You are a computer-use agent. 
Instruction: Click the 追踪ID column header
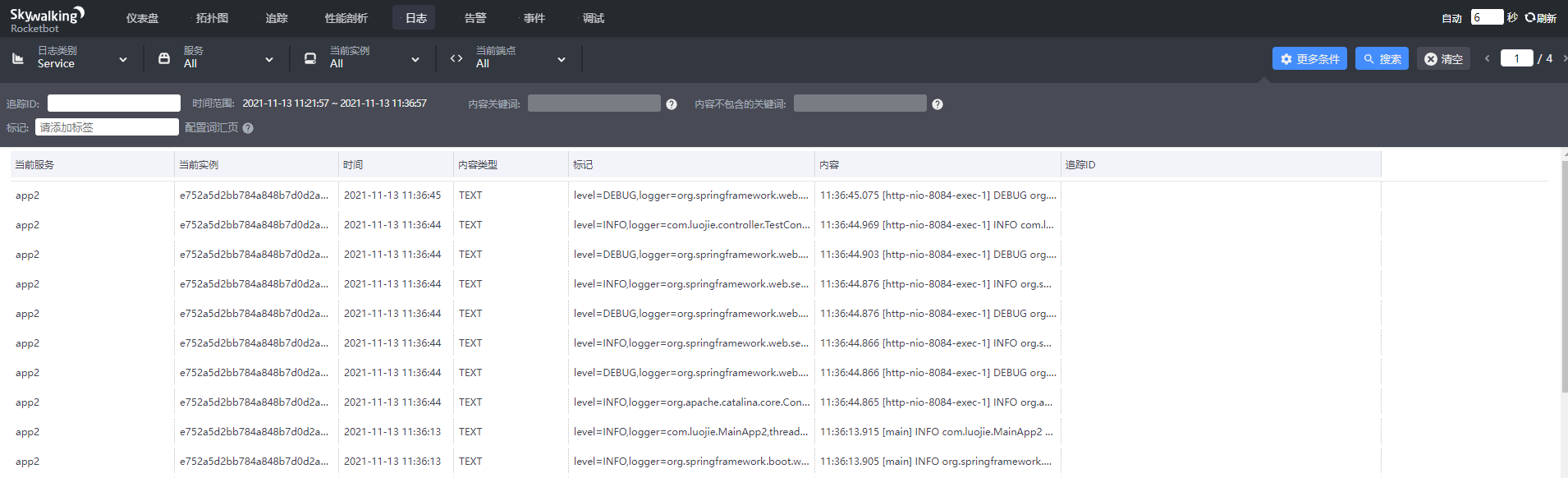[x=1221, y=164]
